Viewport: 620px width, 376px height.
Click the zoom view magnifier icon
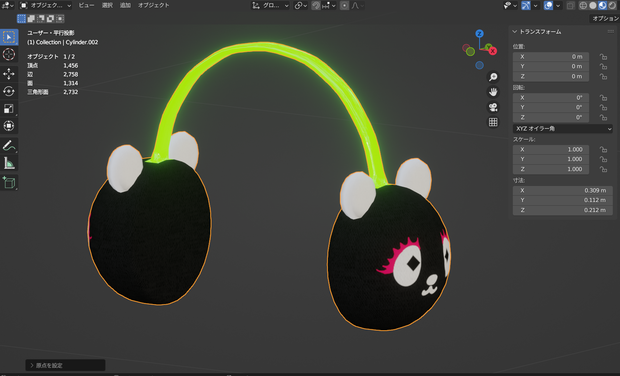pyautogui.click(x=493, y=77)
